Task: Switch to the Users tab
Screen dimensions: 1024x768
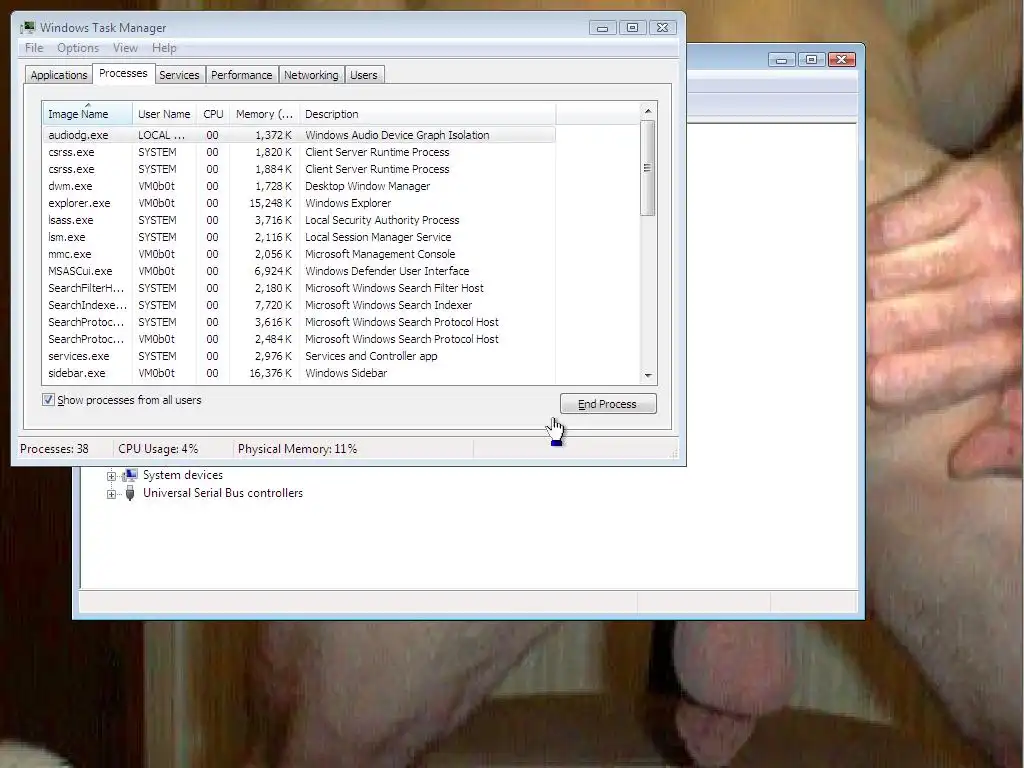Action: pyautogui.click(x=364, y=75)
